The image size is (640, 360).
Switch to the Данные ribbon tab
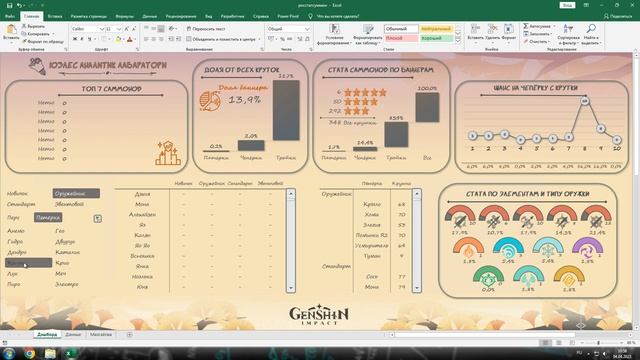point(150,16)
